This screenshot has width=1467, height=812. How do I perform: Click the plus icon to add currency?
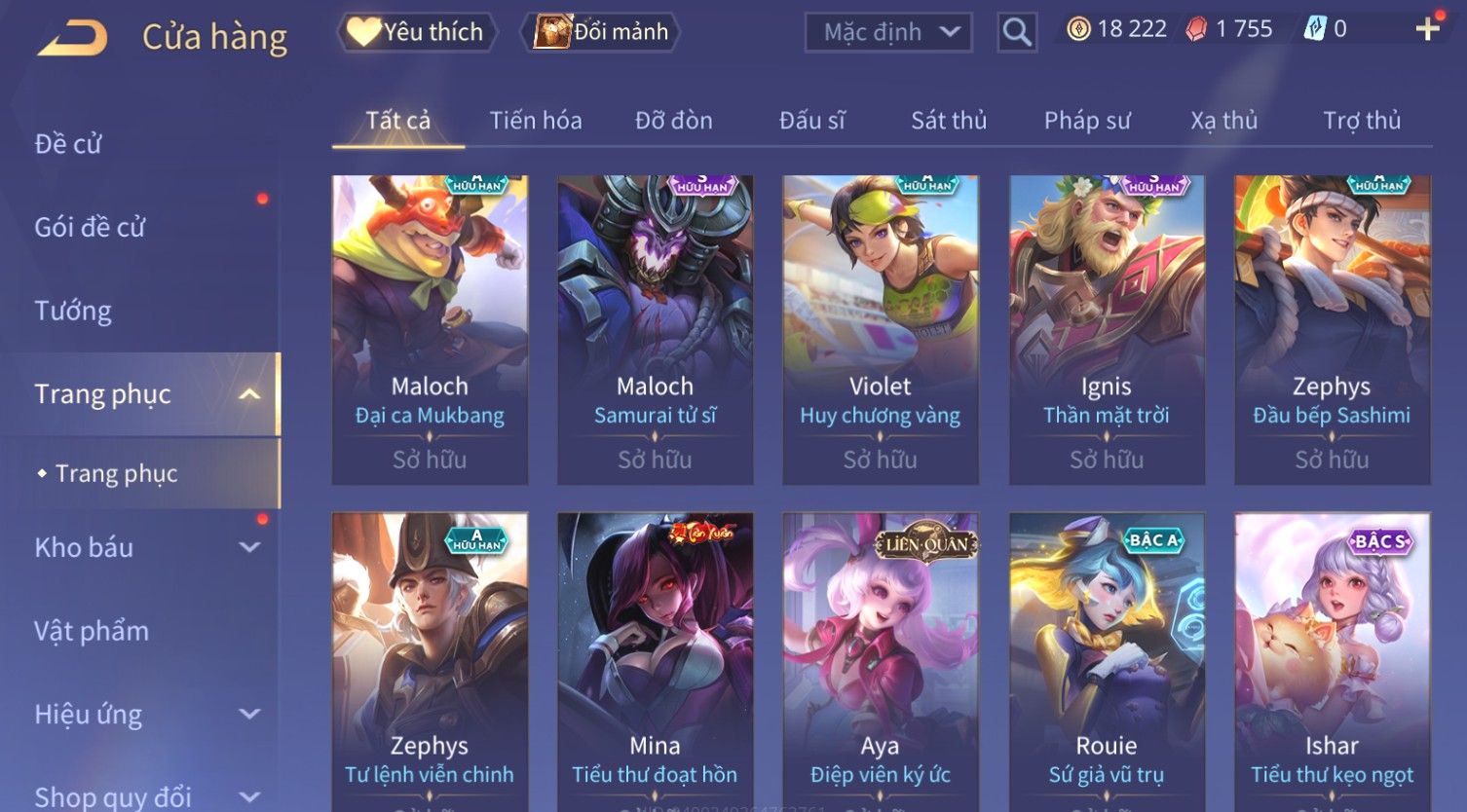(x=1428, y=29)
